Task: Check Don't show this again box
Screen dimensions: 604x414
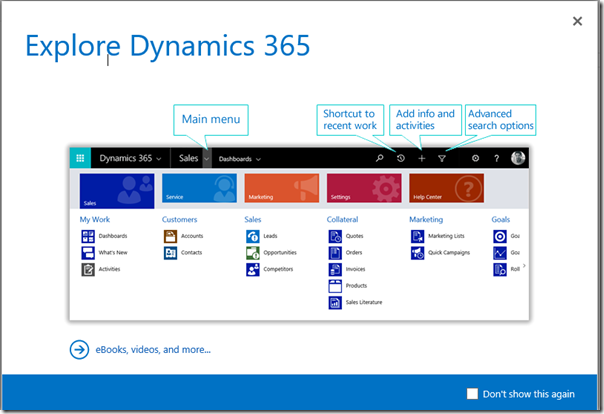Action: point(472,394)
